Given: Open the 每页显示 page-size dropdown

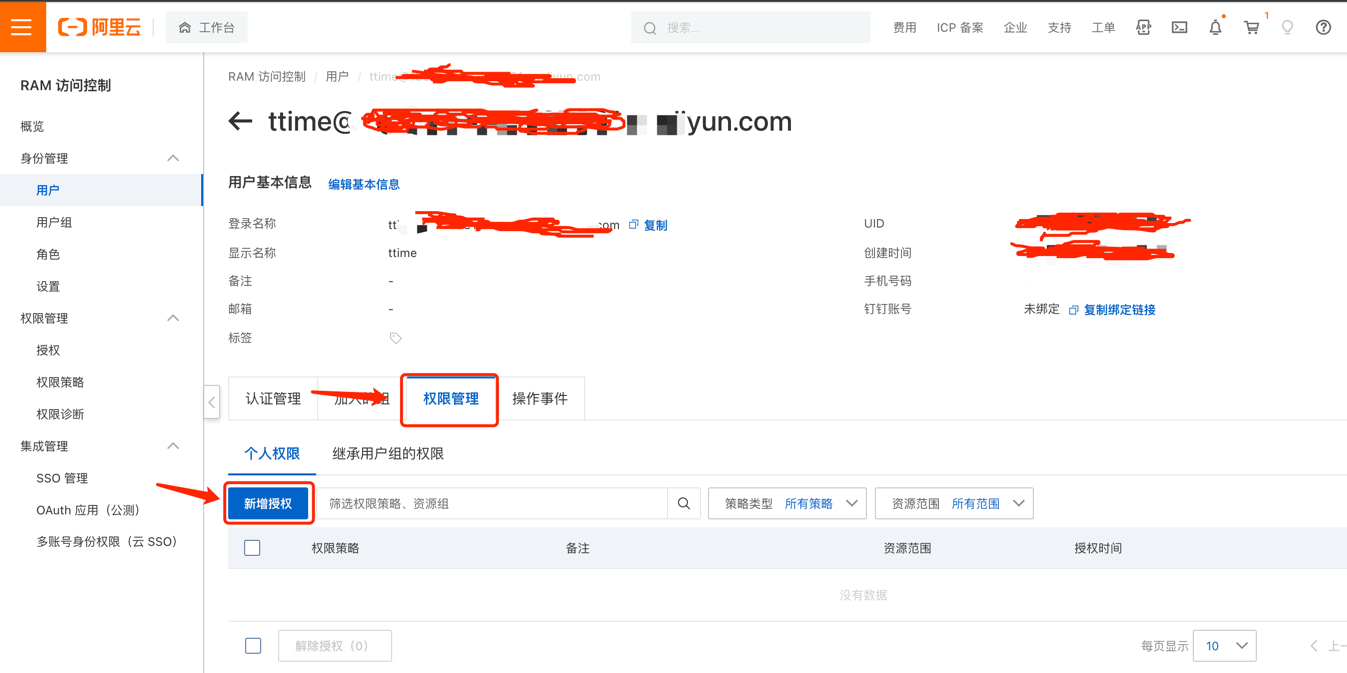Looking at the screenshot, I should pyautogui.click(x=1225, y=646).
